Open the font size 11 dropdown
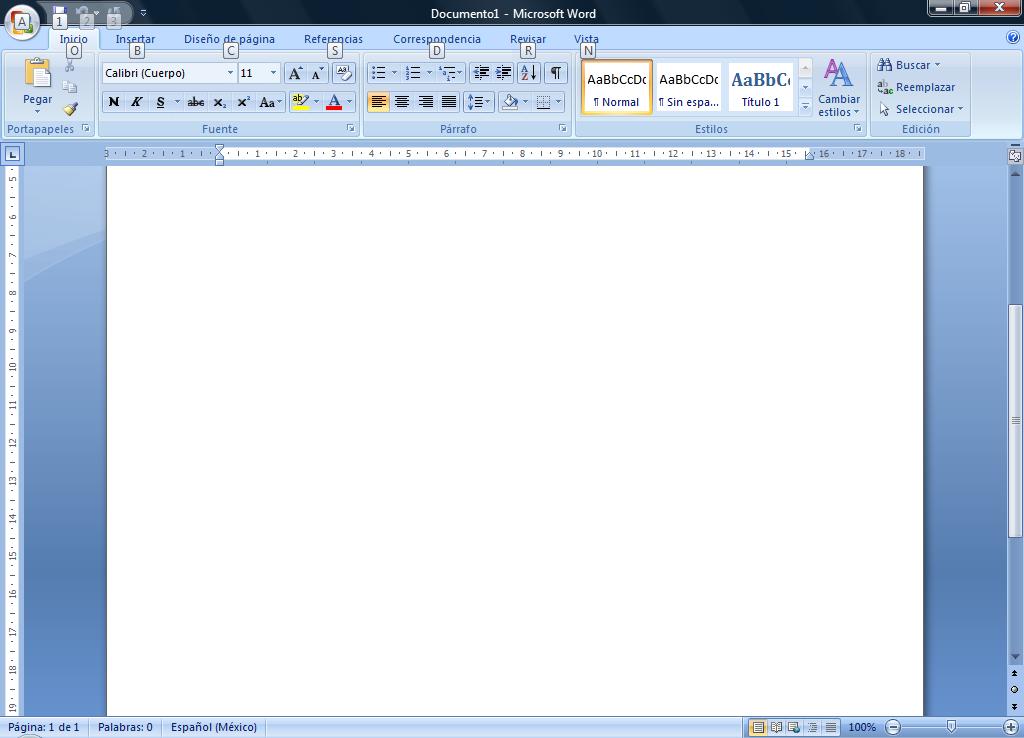Screen dimensions: 1024x738 (273, 73)
